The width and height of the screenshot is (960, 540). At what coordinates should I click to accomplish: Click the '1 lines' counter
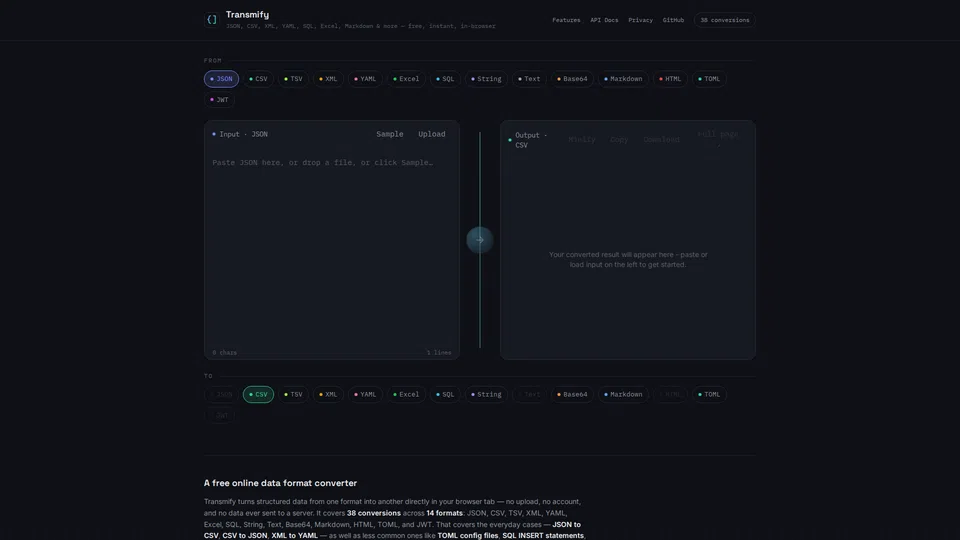(x=439, y=353)
